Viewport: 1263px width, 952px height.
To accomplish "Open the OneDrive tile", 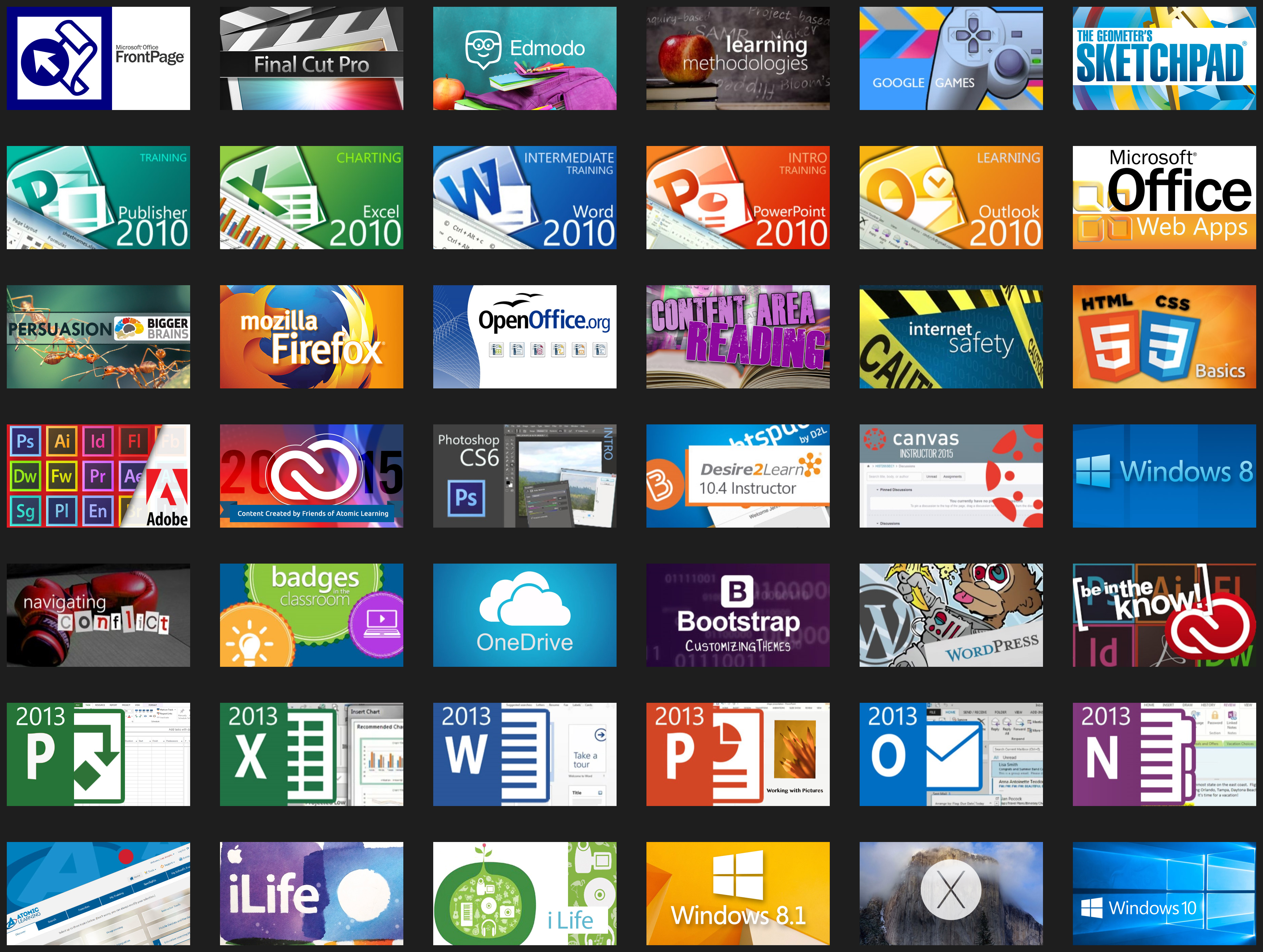I will click(524, 615).
